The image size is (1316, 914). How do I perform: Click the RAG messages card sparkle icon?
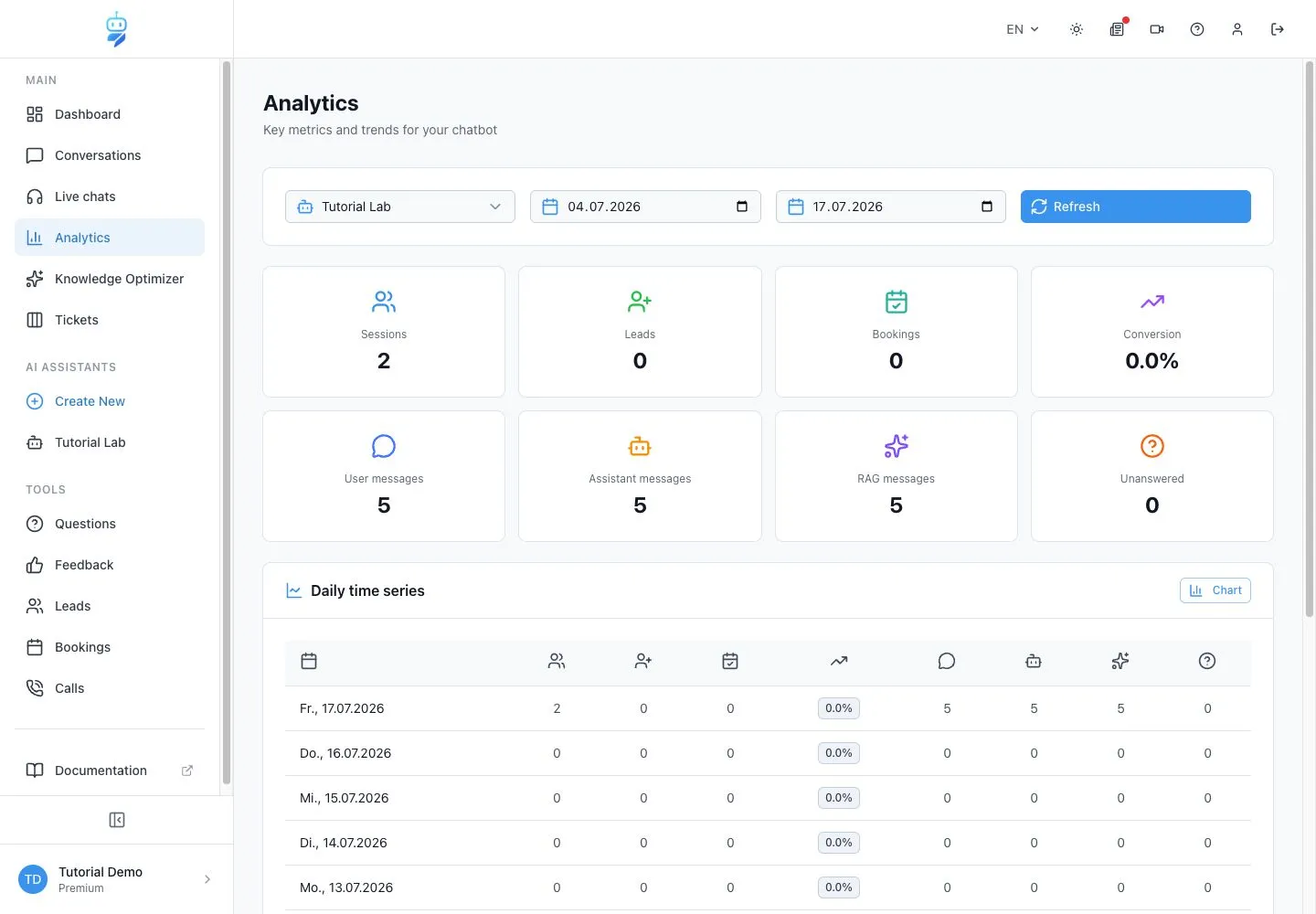897,446
